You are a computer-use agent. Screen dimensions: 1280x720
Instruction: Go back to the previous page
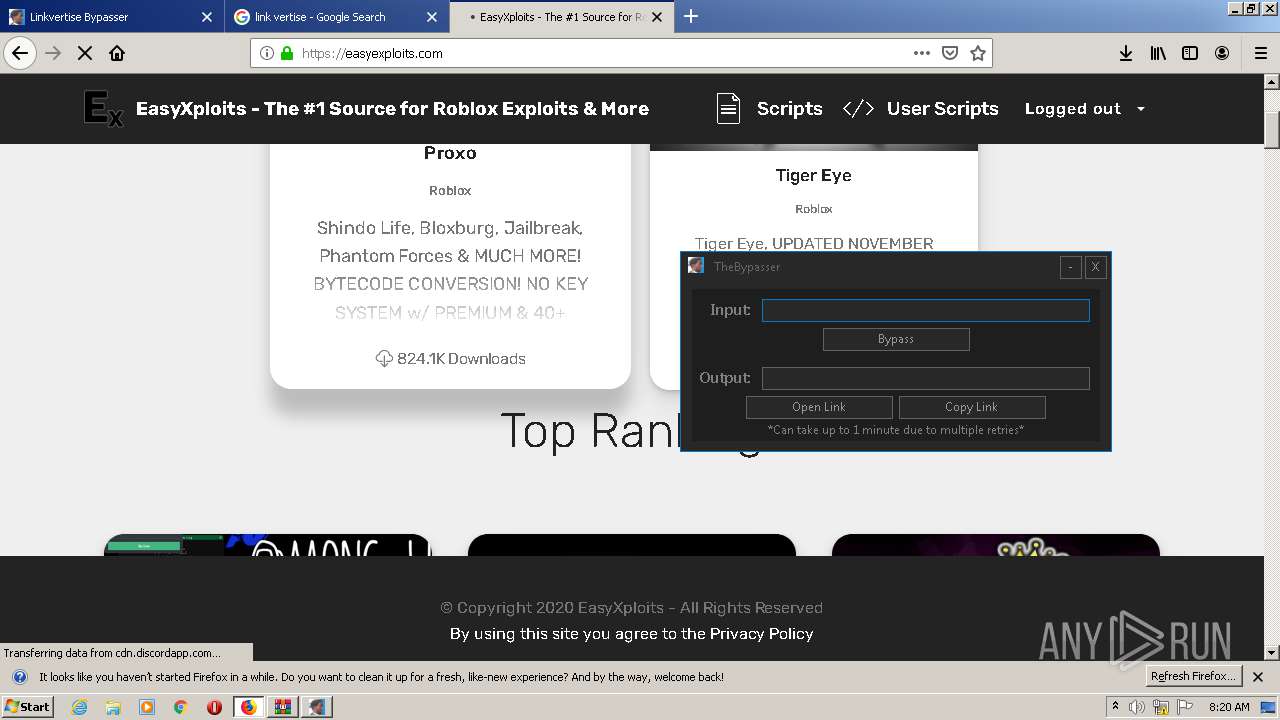pos(20,53)
